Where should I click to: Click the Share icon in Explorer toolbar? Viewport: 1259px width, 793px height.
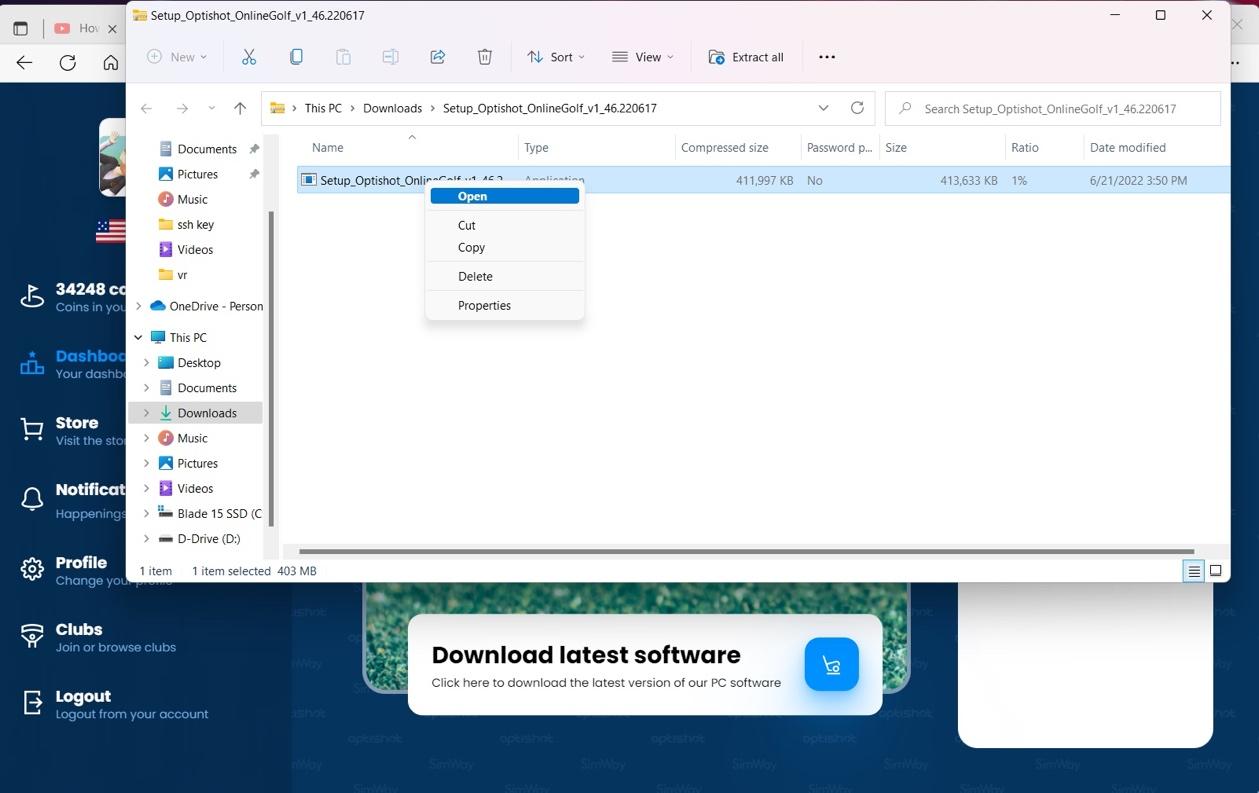pos(437,57)
